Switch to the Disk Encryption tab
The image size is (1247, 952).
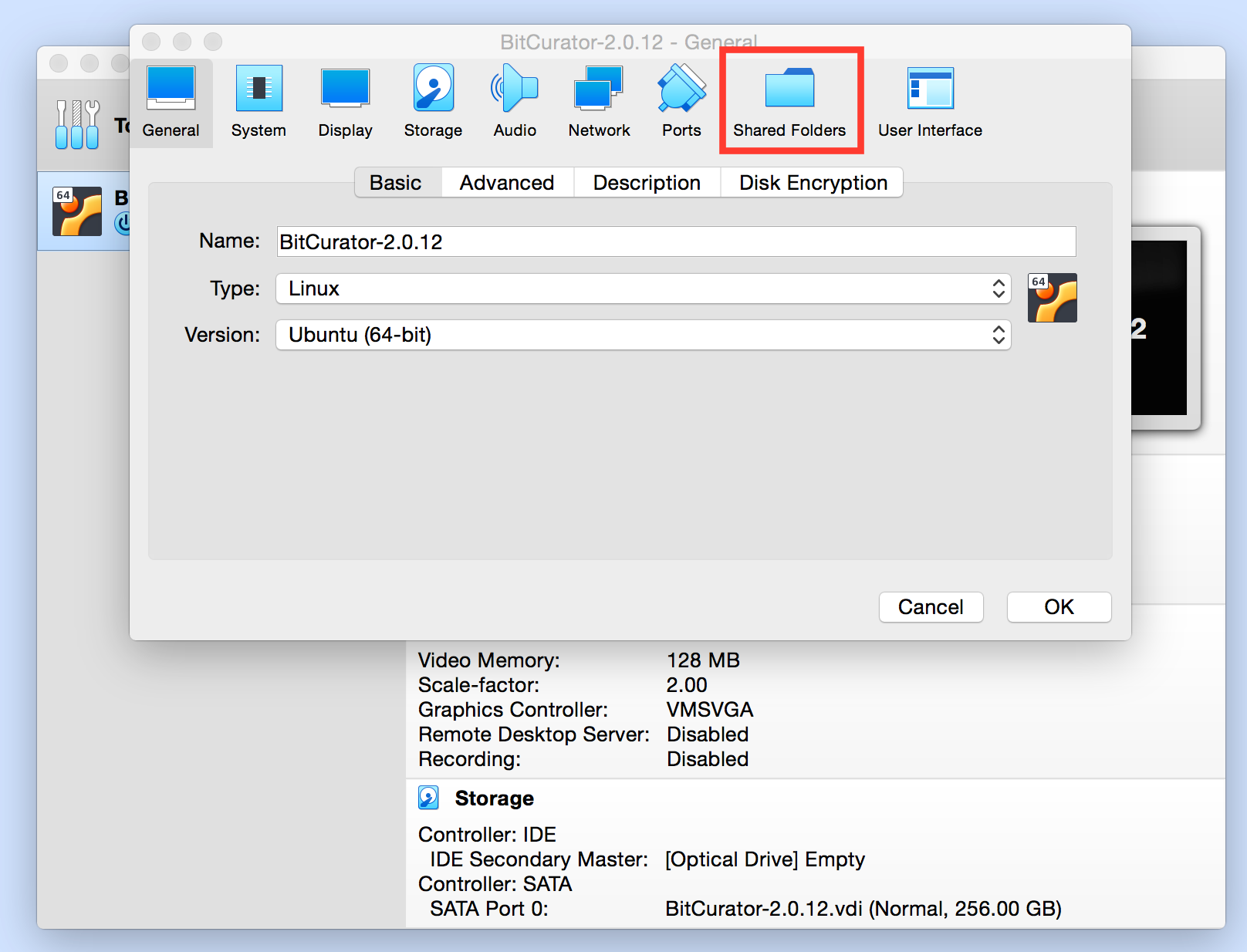click(813, 183)
